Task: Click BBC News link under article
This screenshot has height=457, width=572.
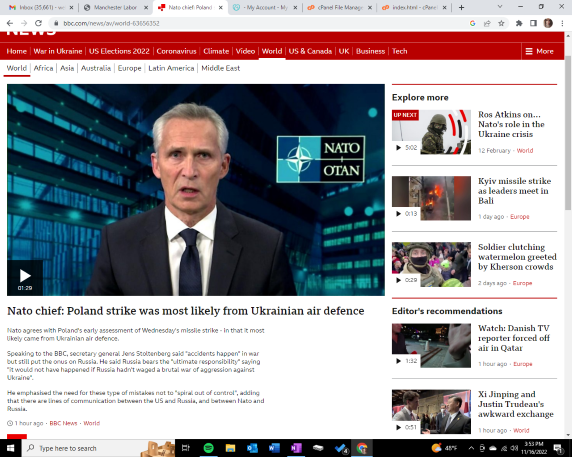Action: (63, 423)
